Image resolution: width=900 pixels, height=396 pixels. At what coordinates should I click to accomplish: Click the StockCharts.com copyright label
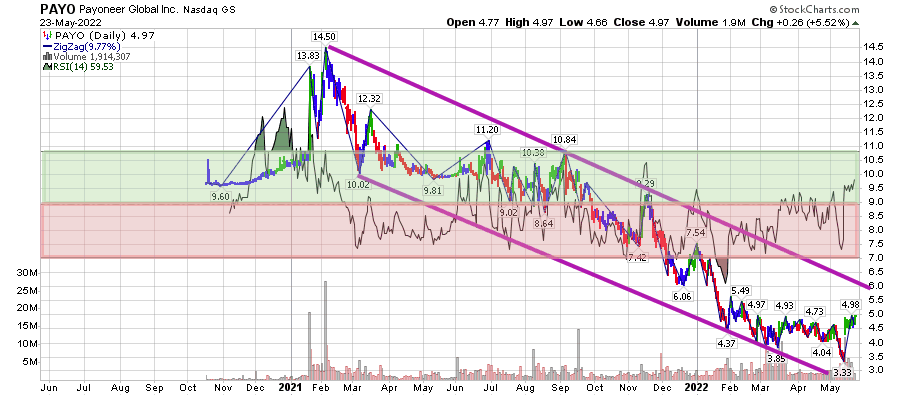[x=814, y=9]
